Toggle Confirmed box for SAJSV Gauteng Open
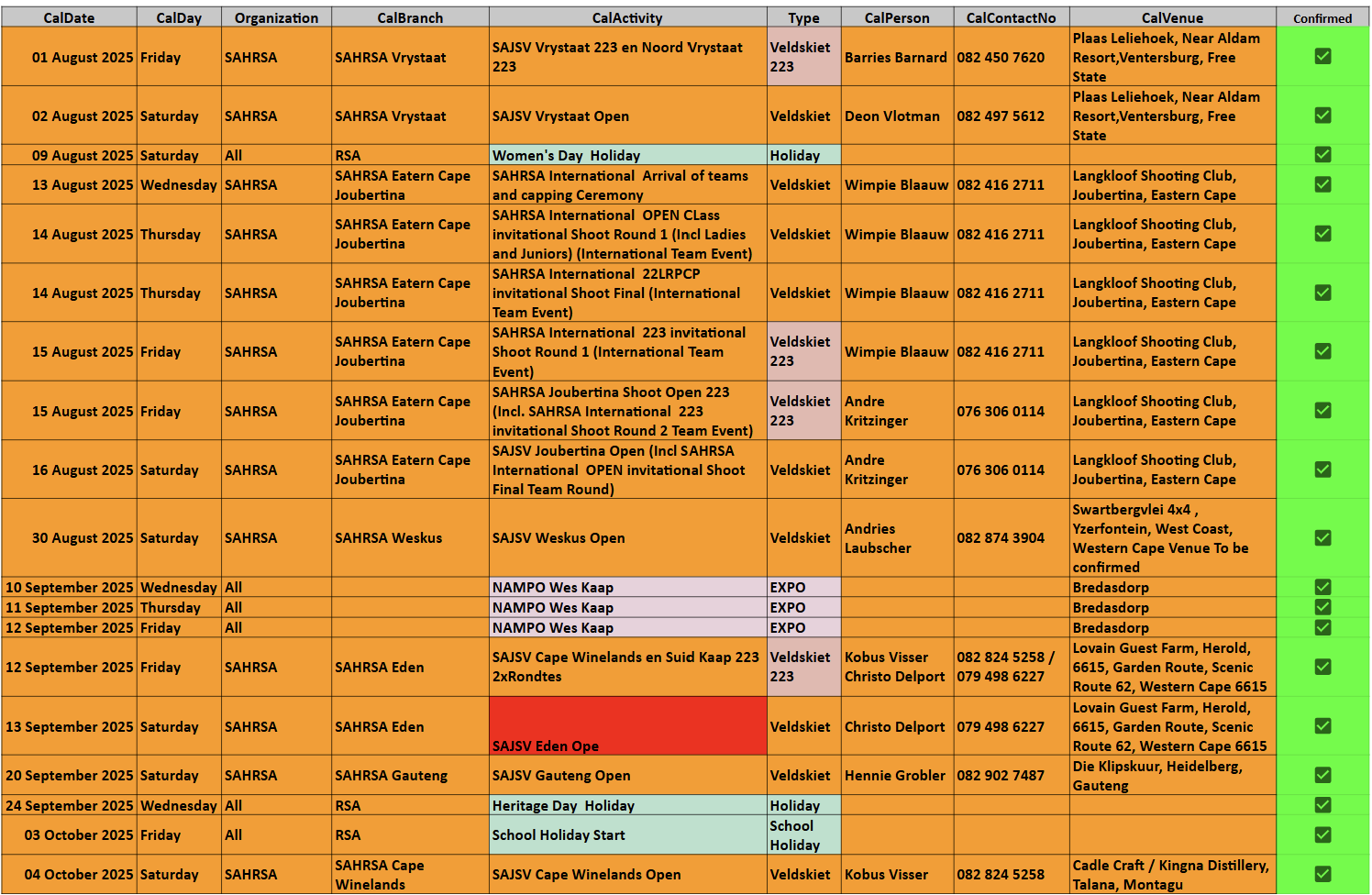 (x=1322, y=775)
